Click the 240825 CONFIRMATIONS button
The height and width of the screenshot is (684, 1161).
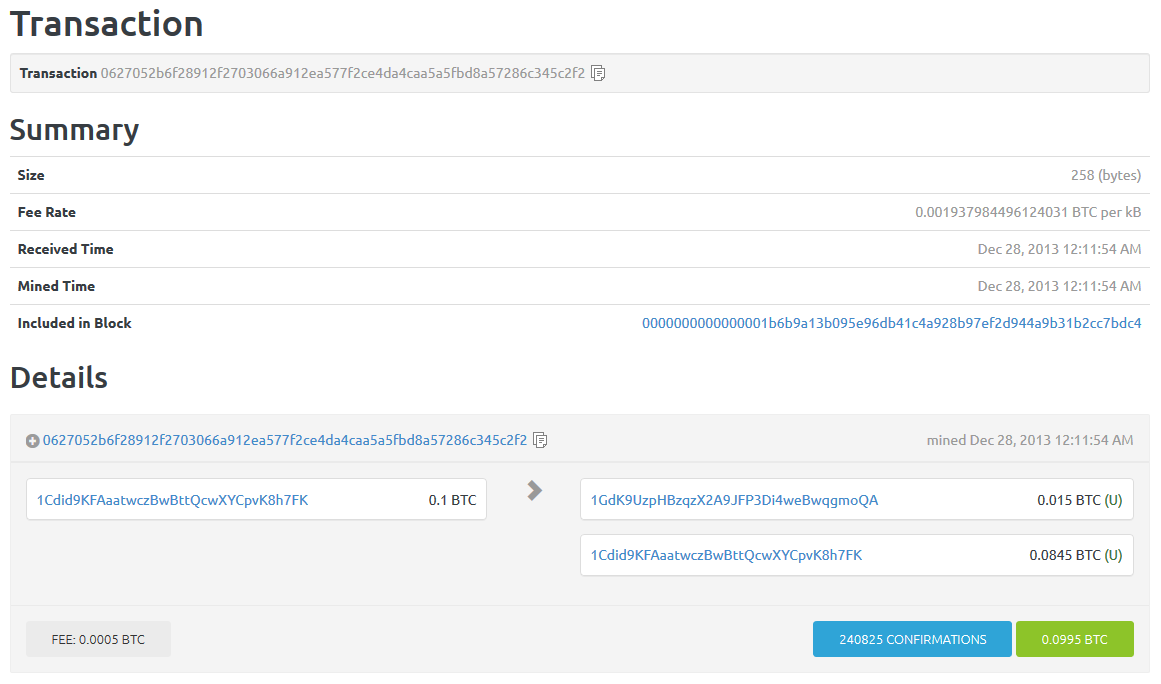pyautogui.click(x=912, y=639)
